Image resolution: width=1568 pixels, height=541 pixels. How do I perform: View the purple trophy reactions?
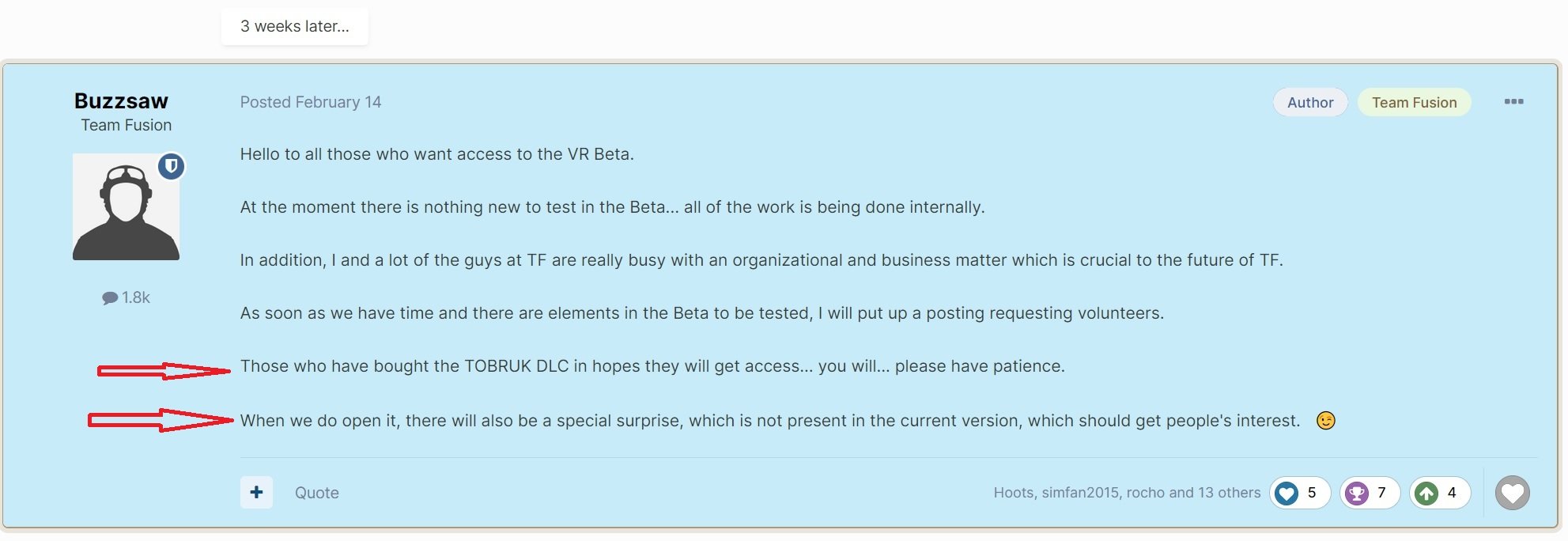[1369, 493]
